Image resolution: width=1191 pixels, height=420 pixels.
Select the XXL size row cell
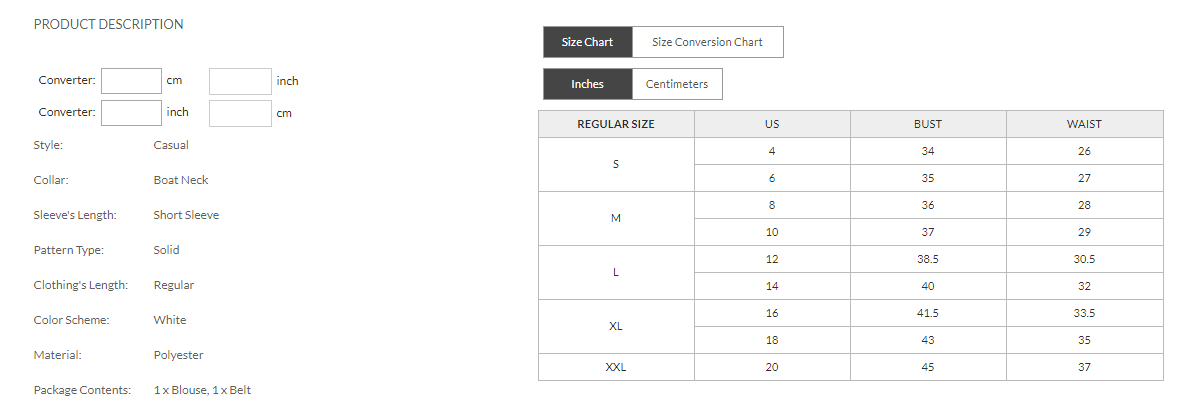pyautogui.click(x=616, y=367)
